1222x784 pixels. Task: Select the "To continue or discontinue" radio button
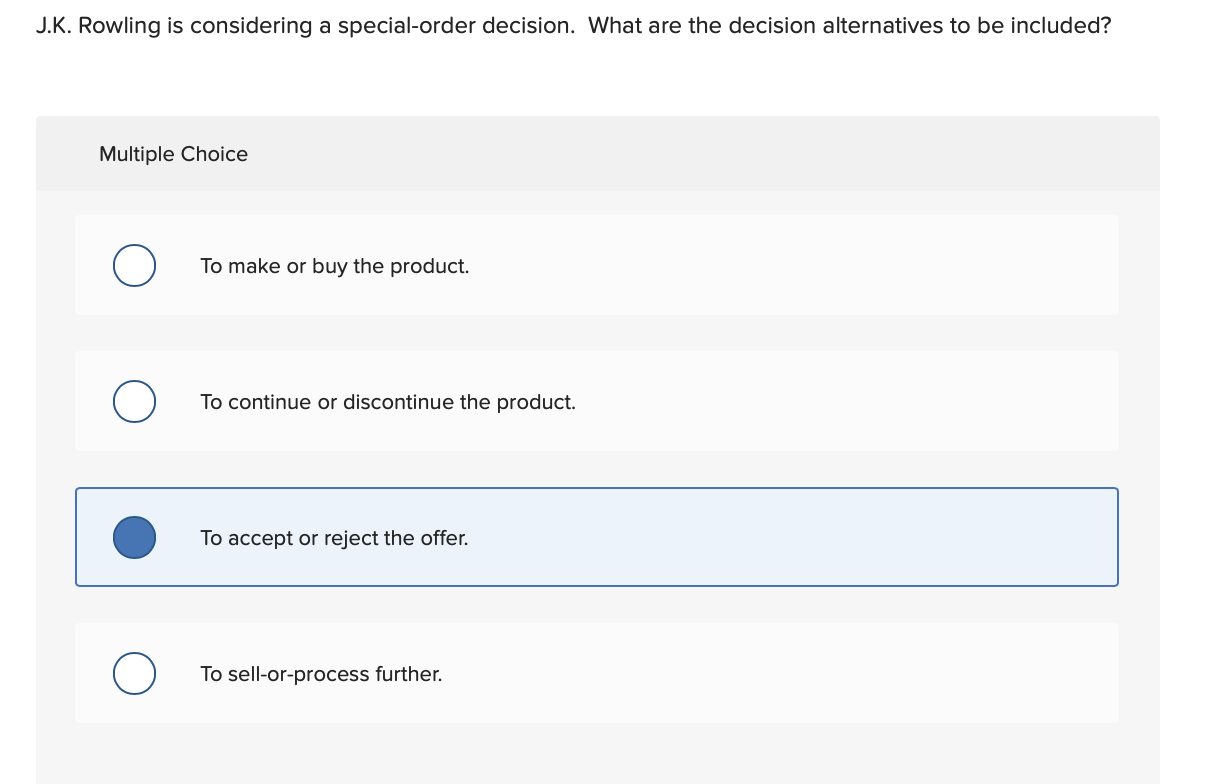(134, 402)
